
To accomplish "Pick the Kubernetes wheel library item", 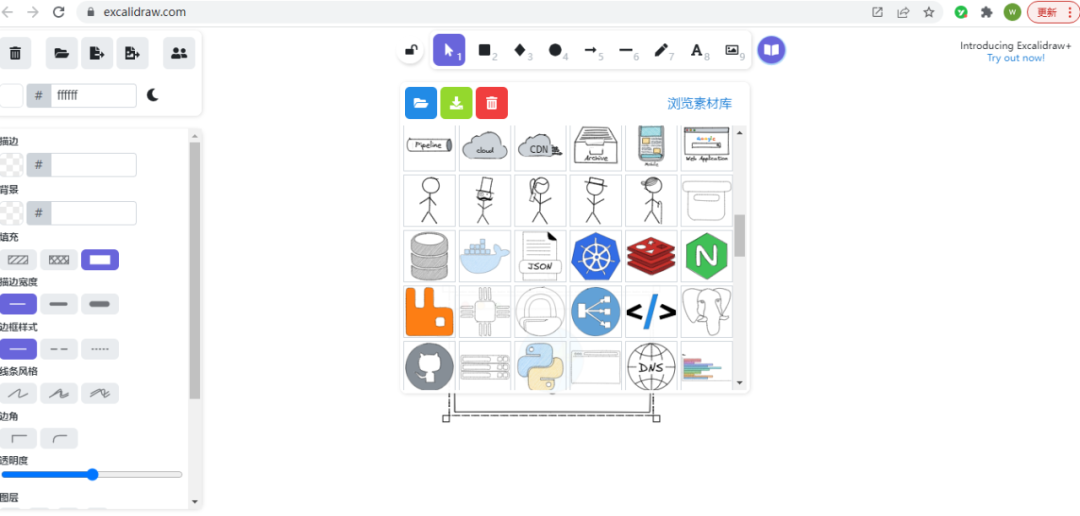I will [596, 256].
